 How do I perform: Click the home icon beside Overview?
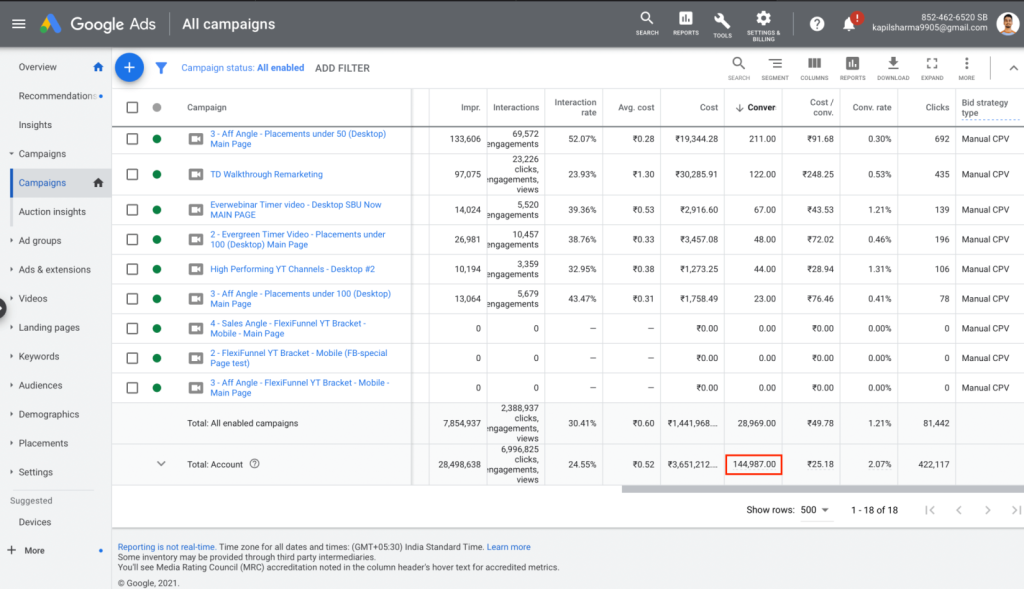(98, 67)
